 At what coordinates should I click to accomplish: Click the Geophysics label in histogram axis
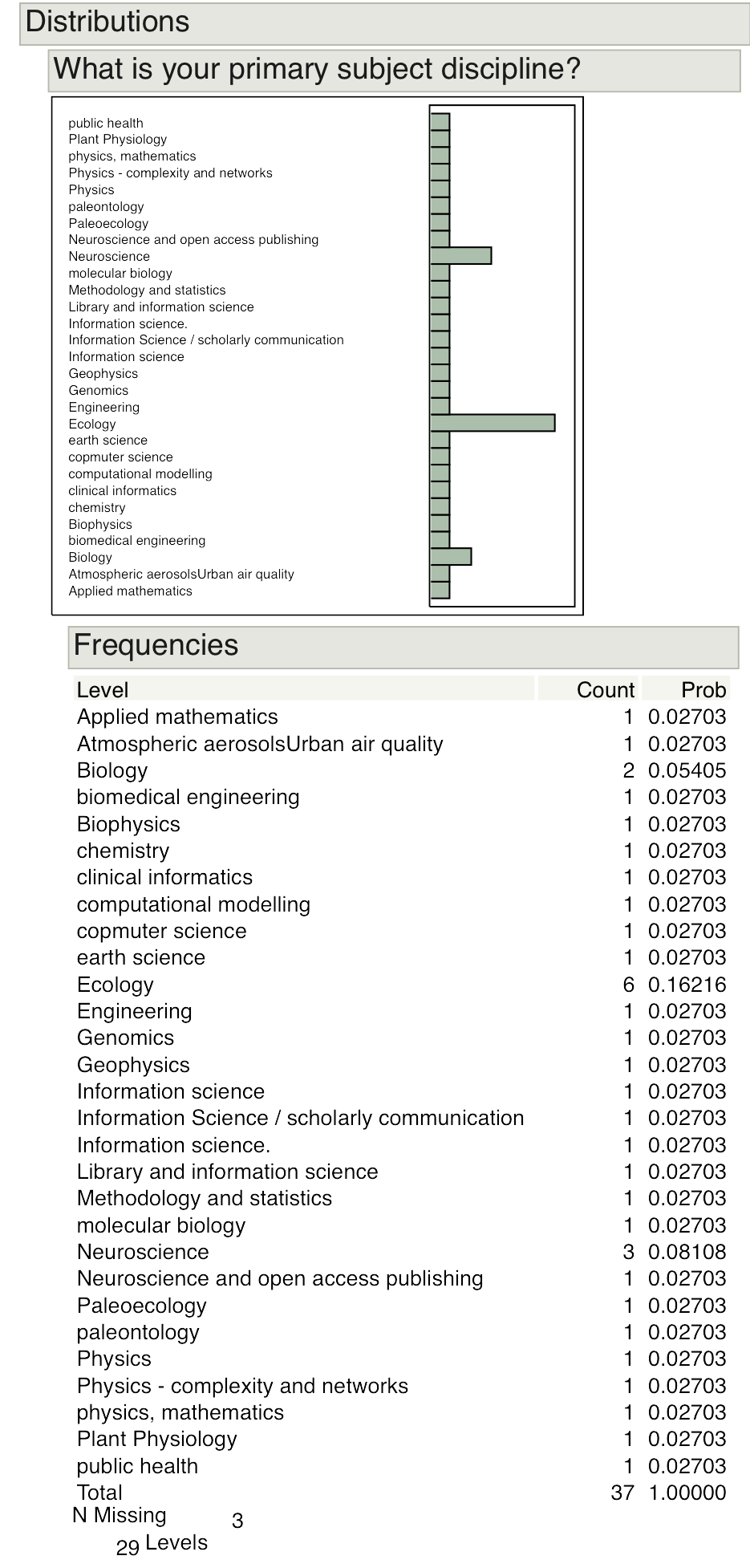point(103,374)
